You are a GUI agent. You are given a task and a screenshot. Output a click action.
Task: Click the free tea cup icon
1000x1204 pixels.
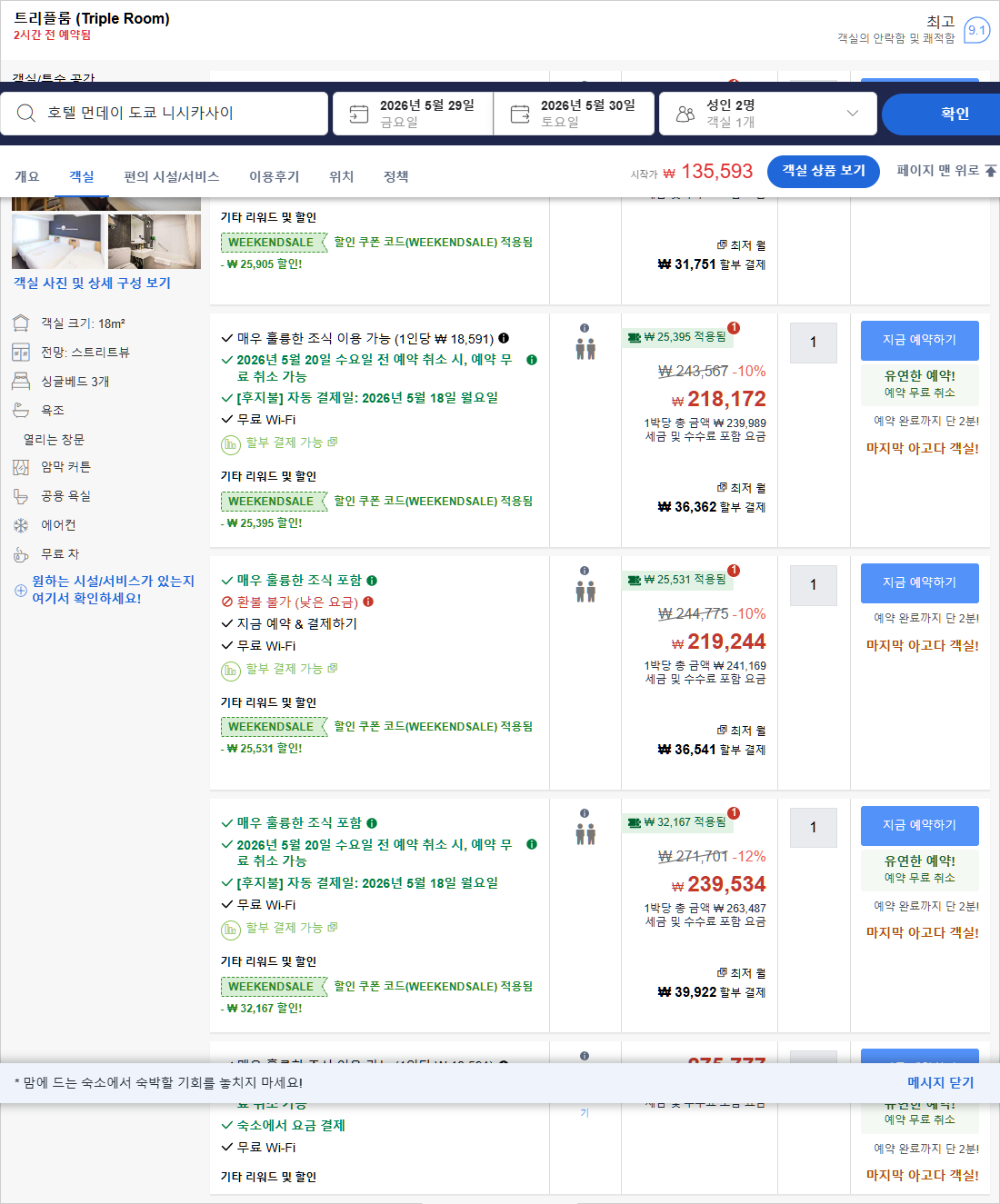(x=20, y=553)
